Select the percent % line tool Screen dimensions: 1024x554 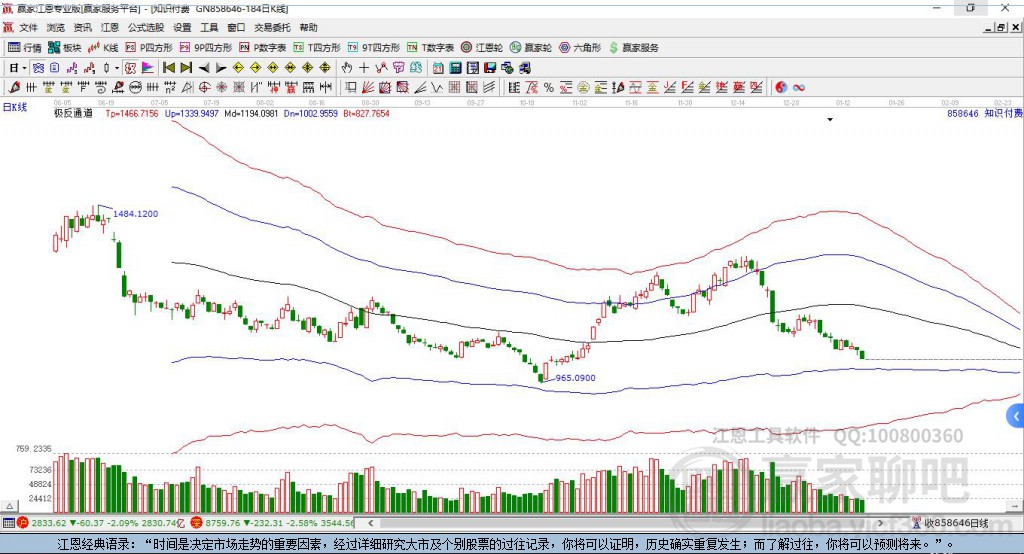(x=549, y=88)
